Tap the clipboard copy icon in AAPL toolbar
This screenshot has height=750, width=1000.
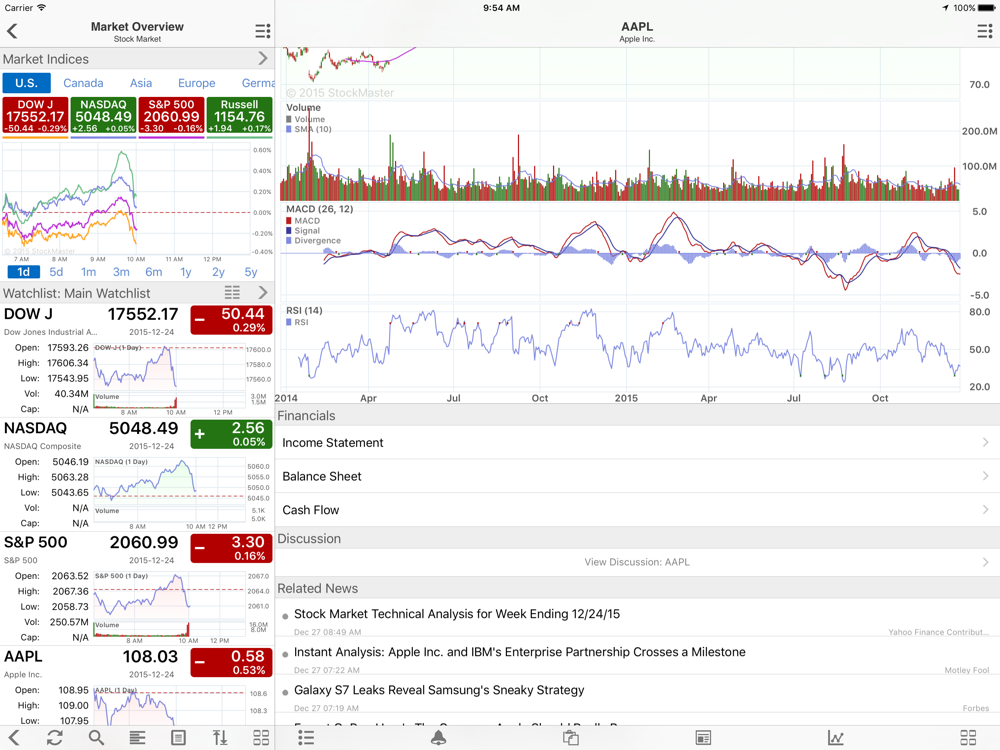pyautogui.click(x=571, y=738)
